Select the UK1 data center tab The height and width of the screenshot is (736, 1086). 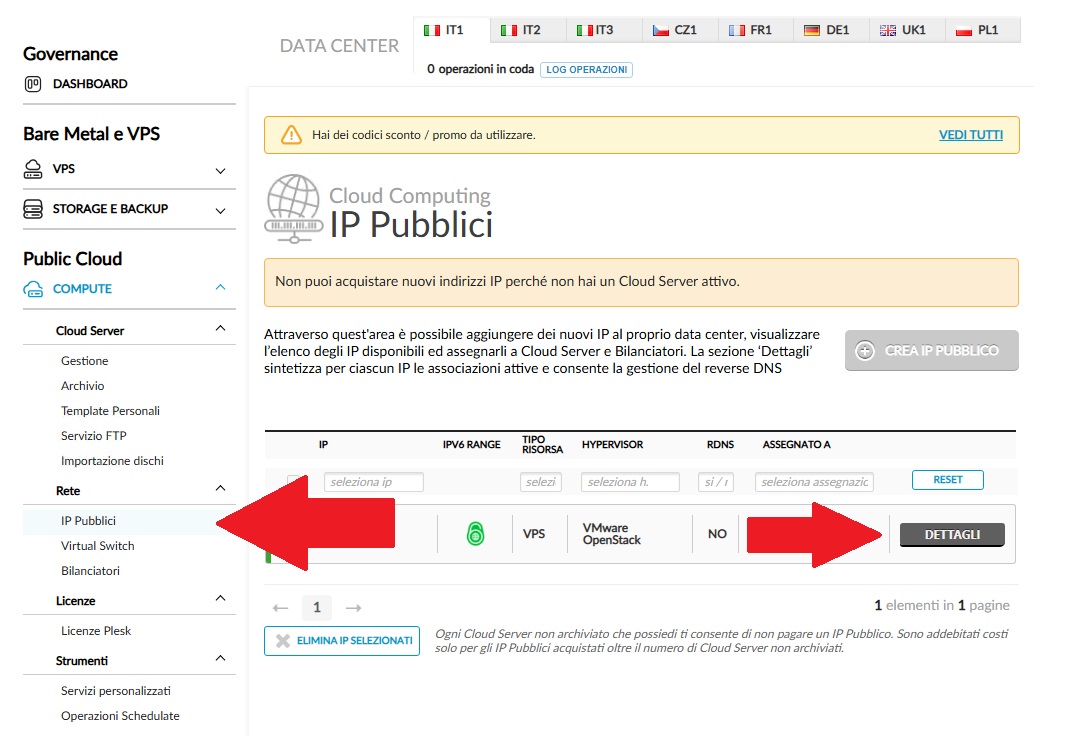coord(903,30)
